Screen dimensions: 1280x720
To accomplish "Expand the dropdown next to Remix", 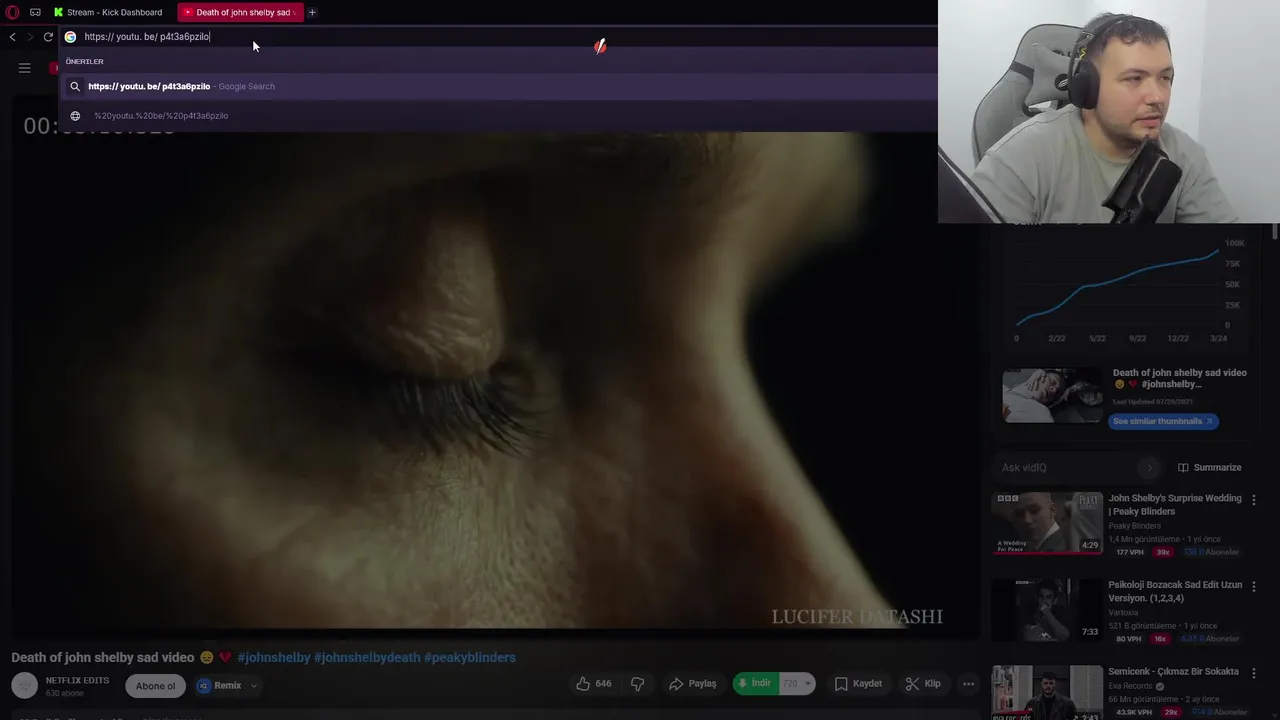I will (254, 685).
